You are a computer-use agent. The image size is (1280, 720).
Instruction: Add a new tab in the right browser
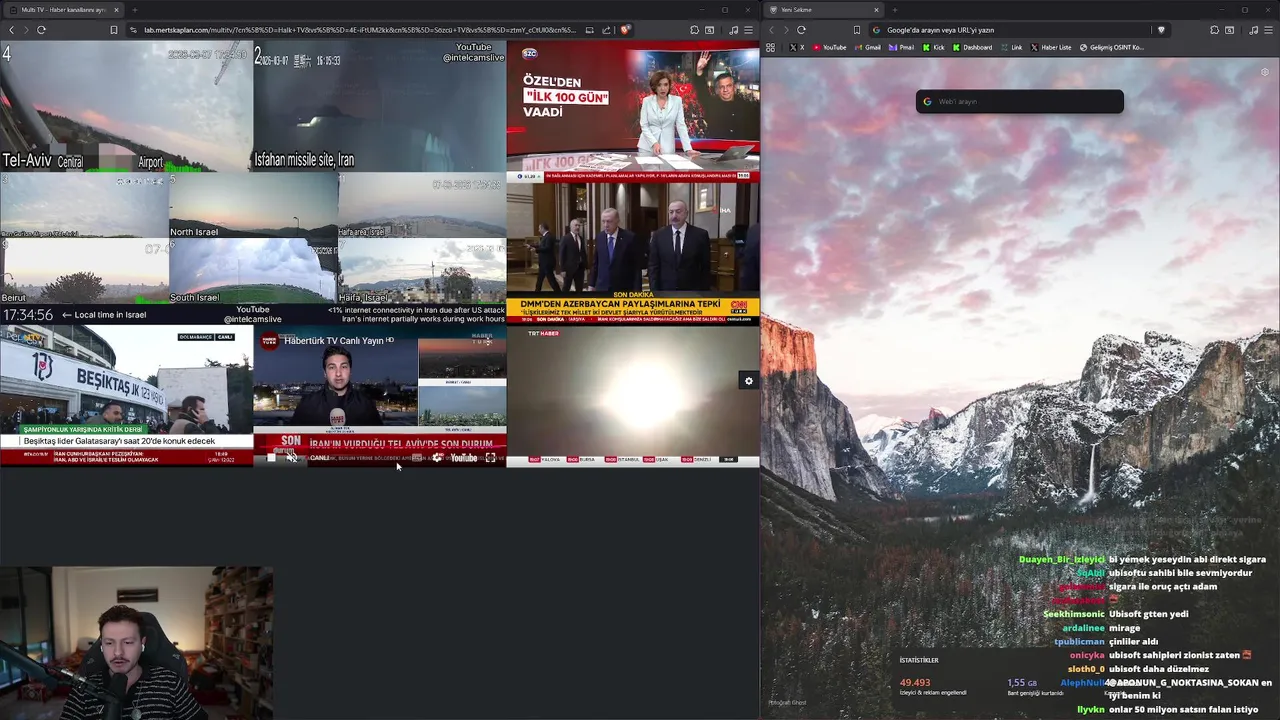[895, 10]
